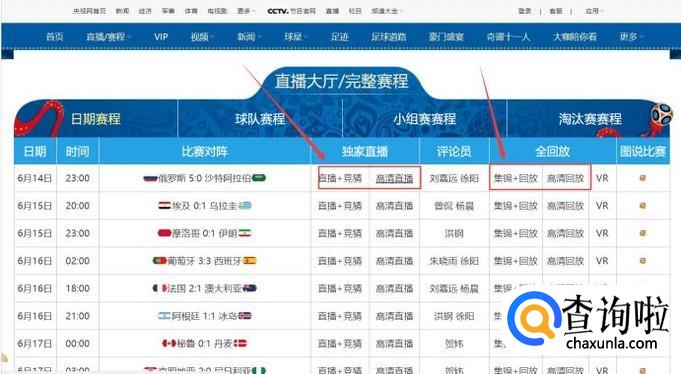Open VR link for Portugal vs Spain
The height and width of the screenshot is (374, 681).
pos(602,261)
